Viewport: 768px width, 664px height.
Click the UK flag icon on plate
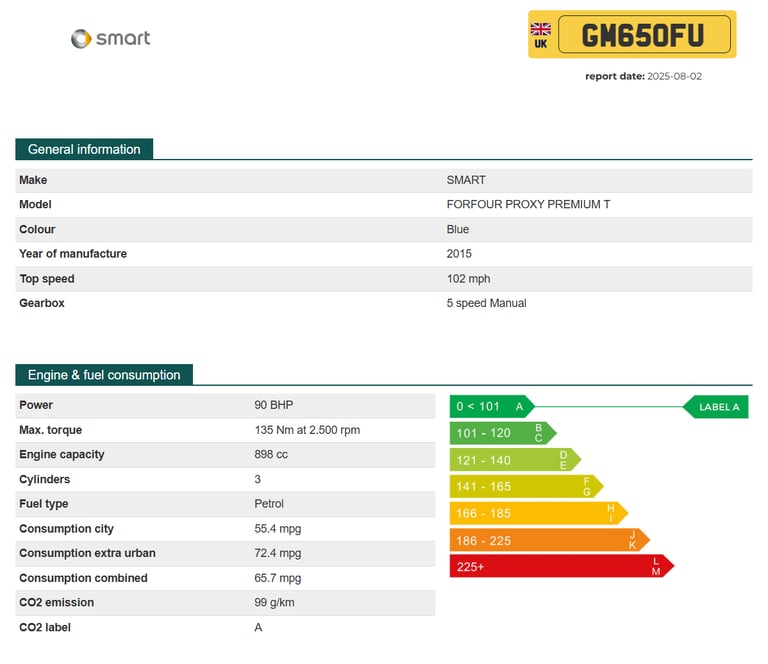pos(541,29)
